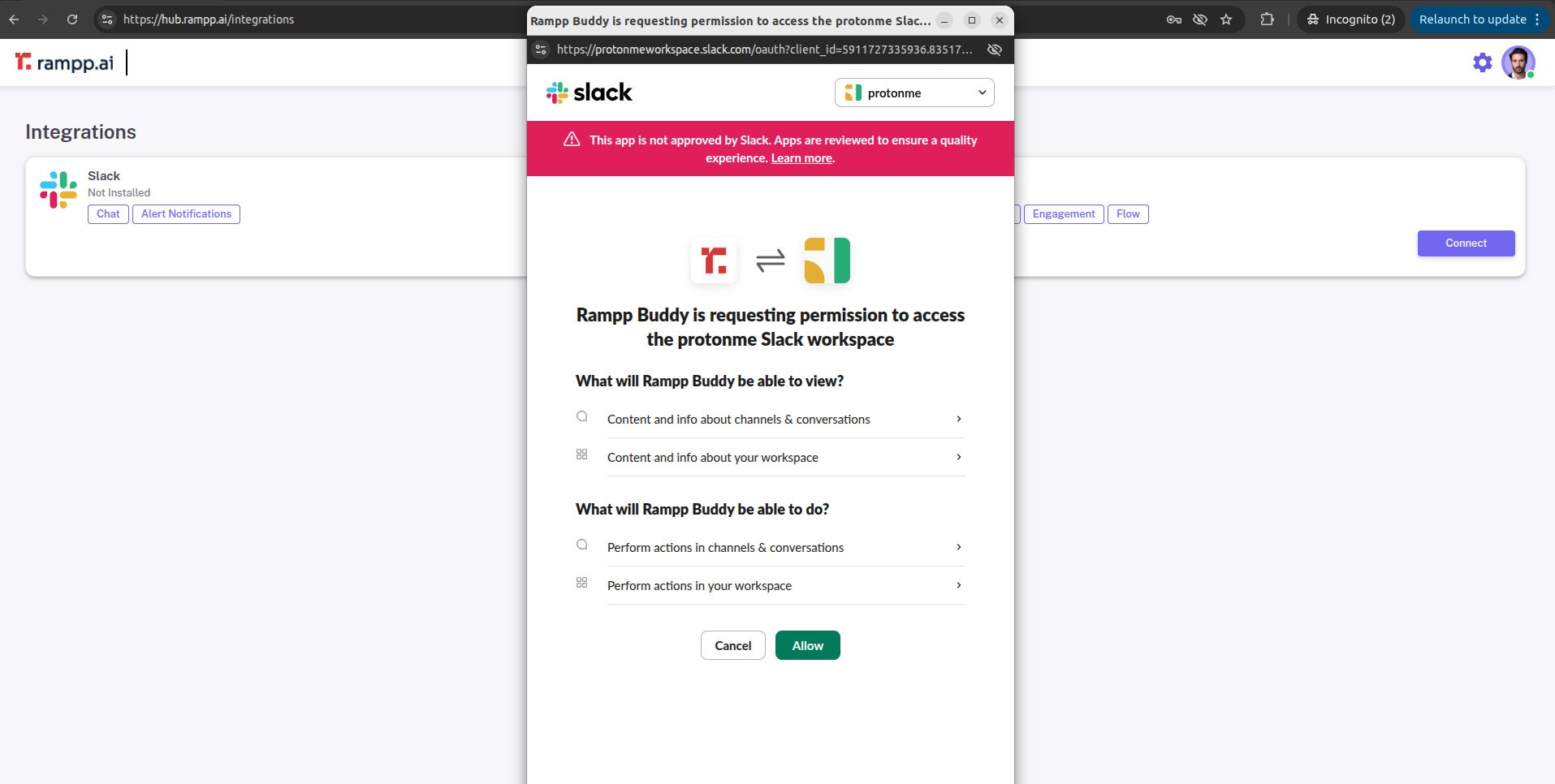Click the Slack integration logo in the card
This screenshot has width=1555, height=784.
58,190
